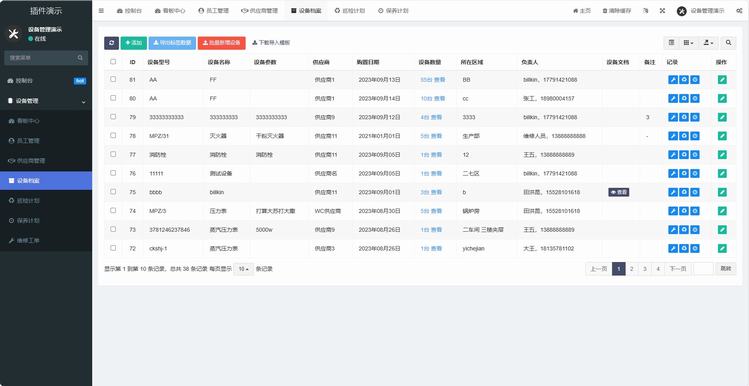Open 巡检计划 in the sidebar menu
The image size is (749, 386).
(x=46, y=201)
